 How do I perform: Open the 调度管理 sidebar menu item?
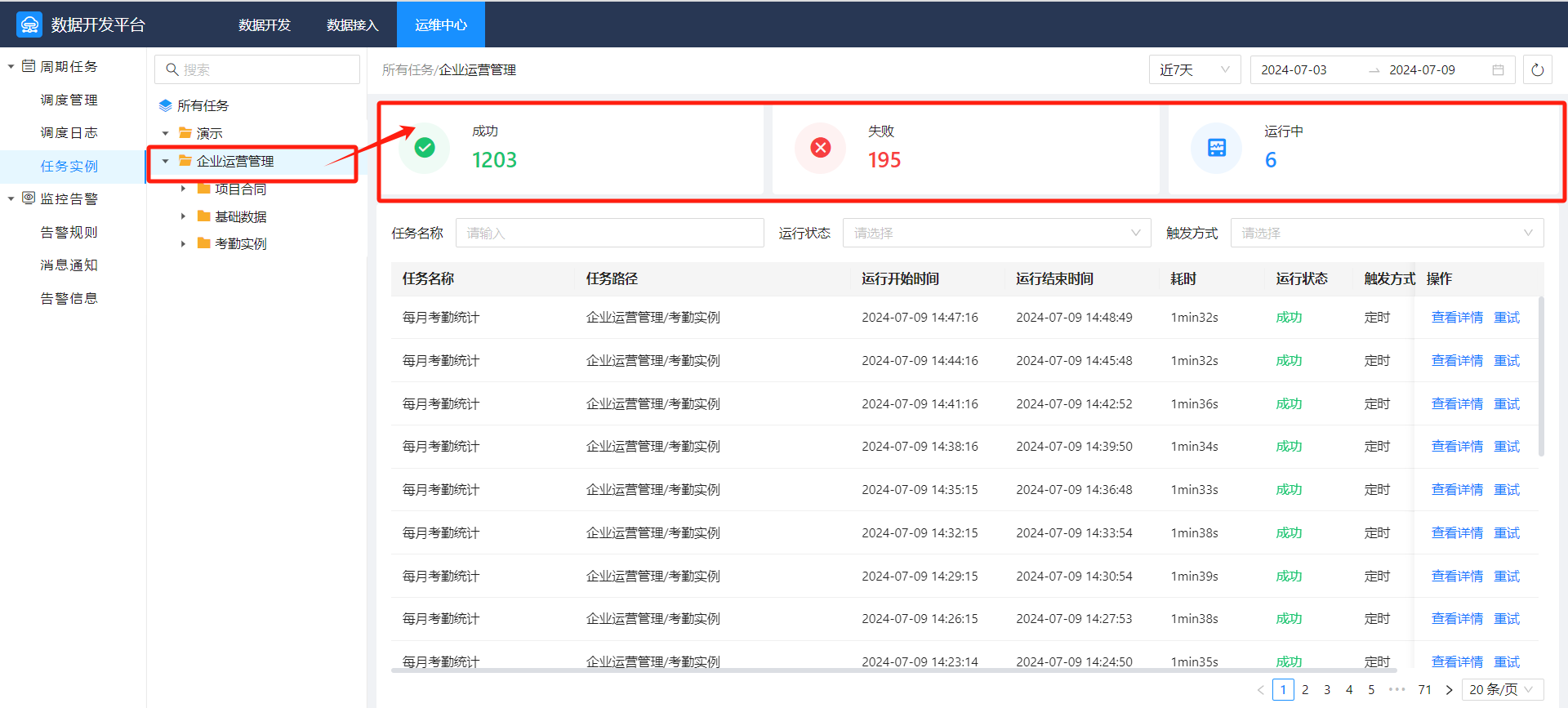69,100
